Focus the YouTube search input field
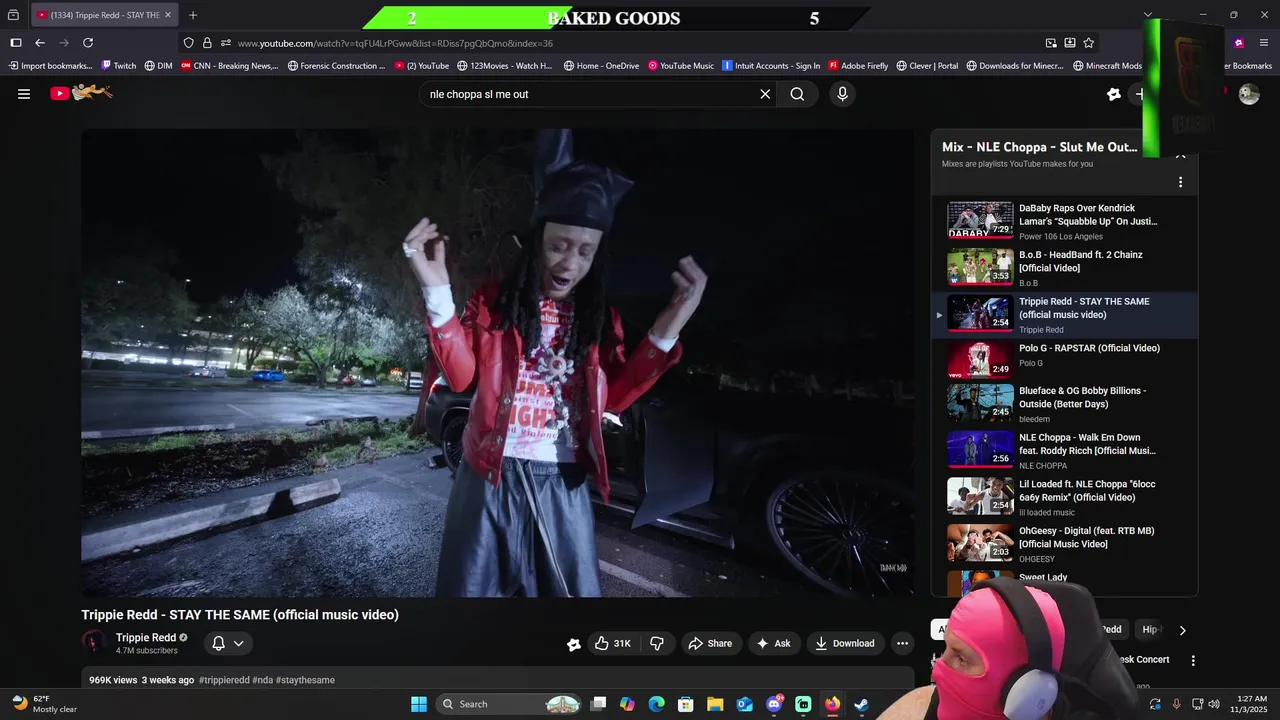This screenshot has width=1280, height=720. (x=590, y=94)
